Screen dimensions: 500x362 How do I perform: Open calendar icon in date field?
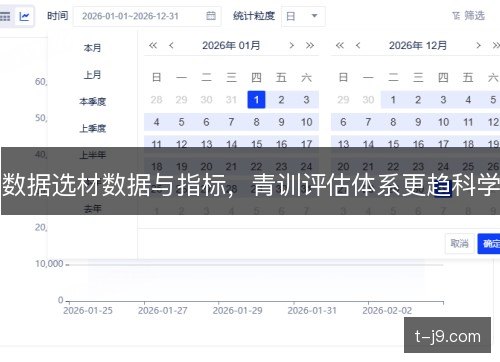pos(211,16)
